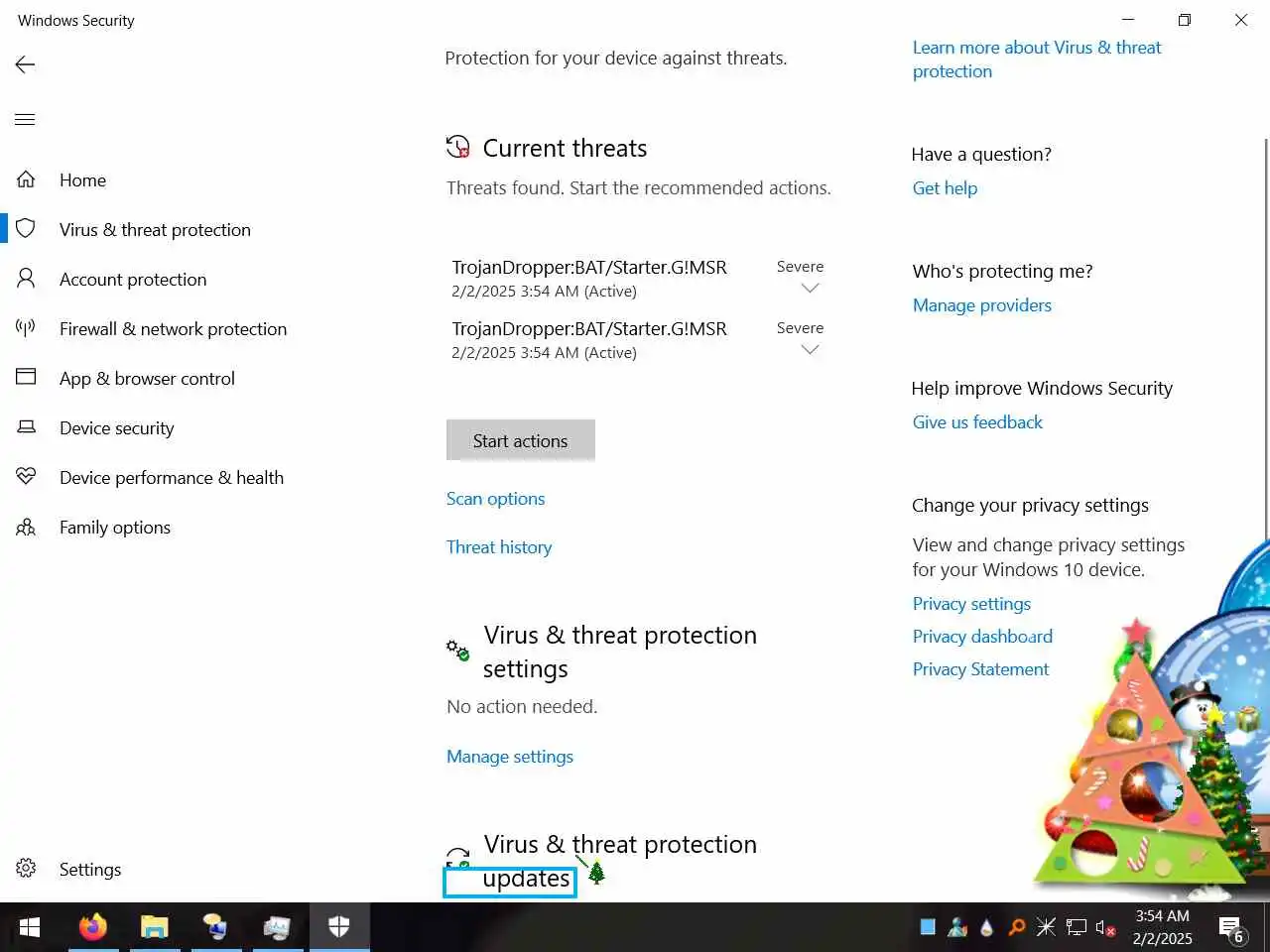Open Device performance & health
The image size is (1270, 952).
coord(172,477)
